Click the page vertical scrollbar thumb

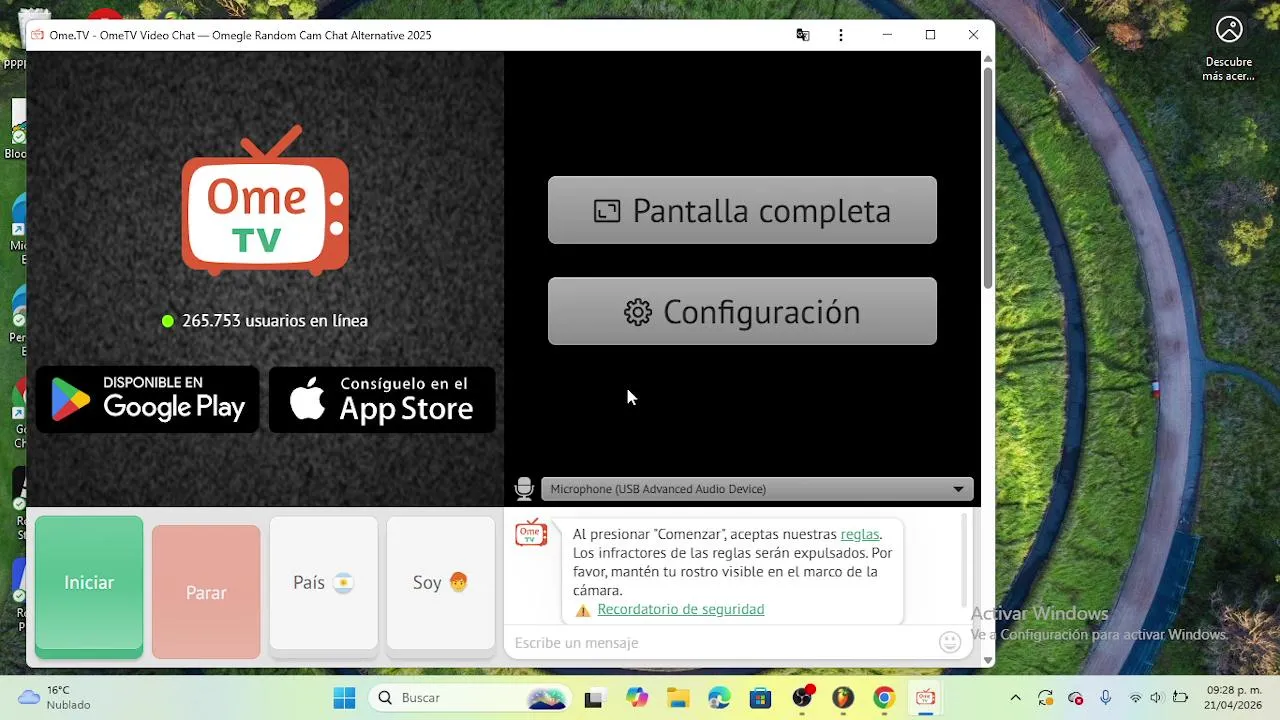coord(988,177)
